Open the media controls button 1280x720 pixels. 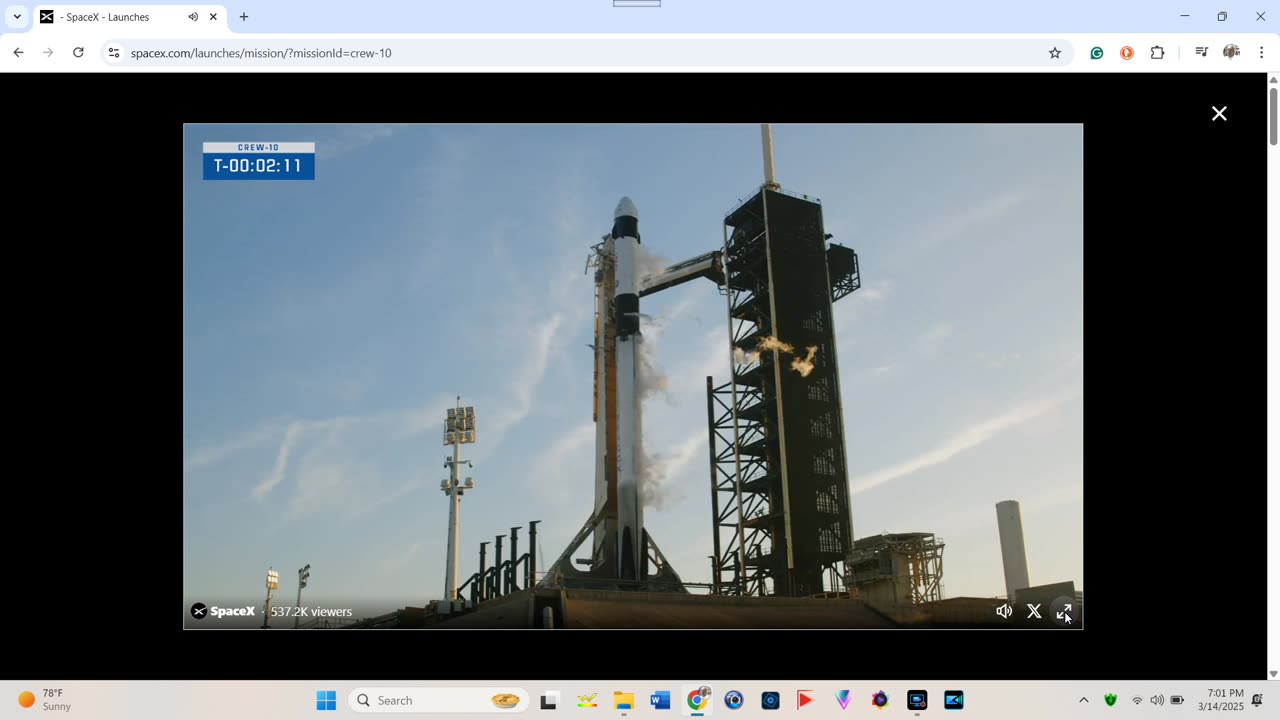(x=1201, y=53)
